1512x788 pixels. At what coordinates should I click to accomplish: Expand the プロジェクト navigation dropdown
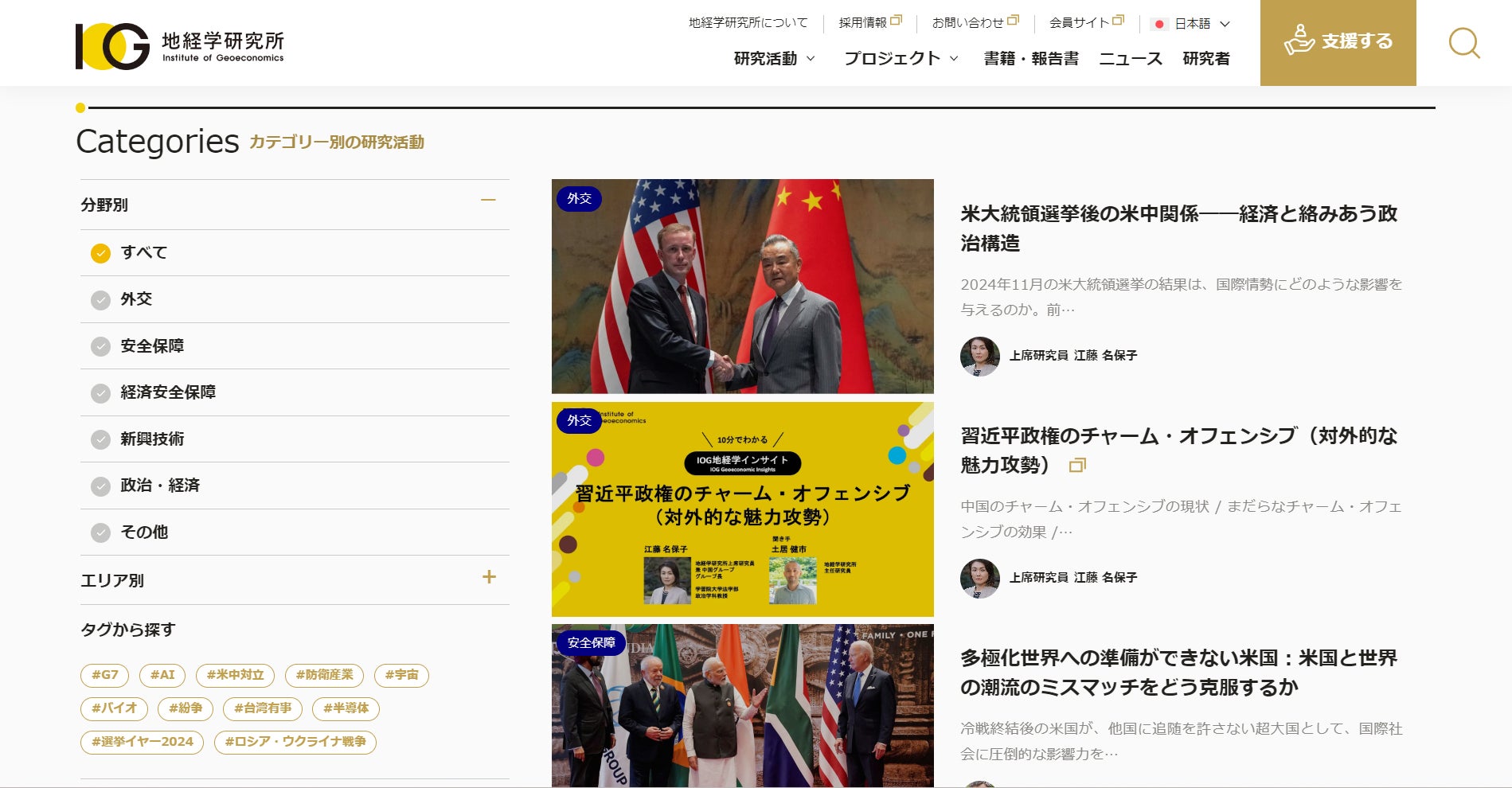(901, 59)
